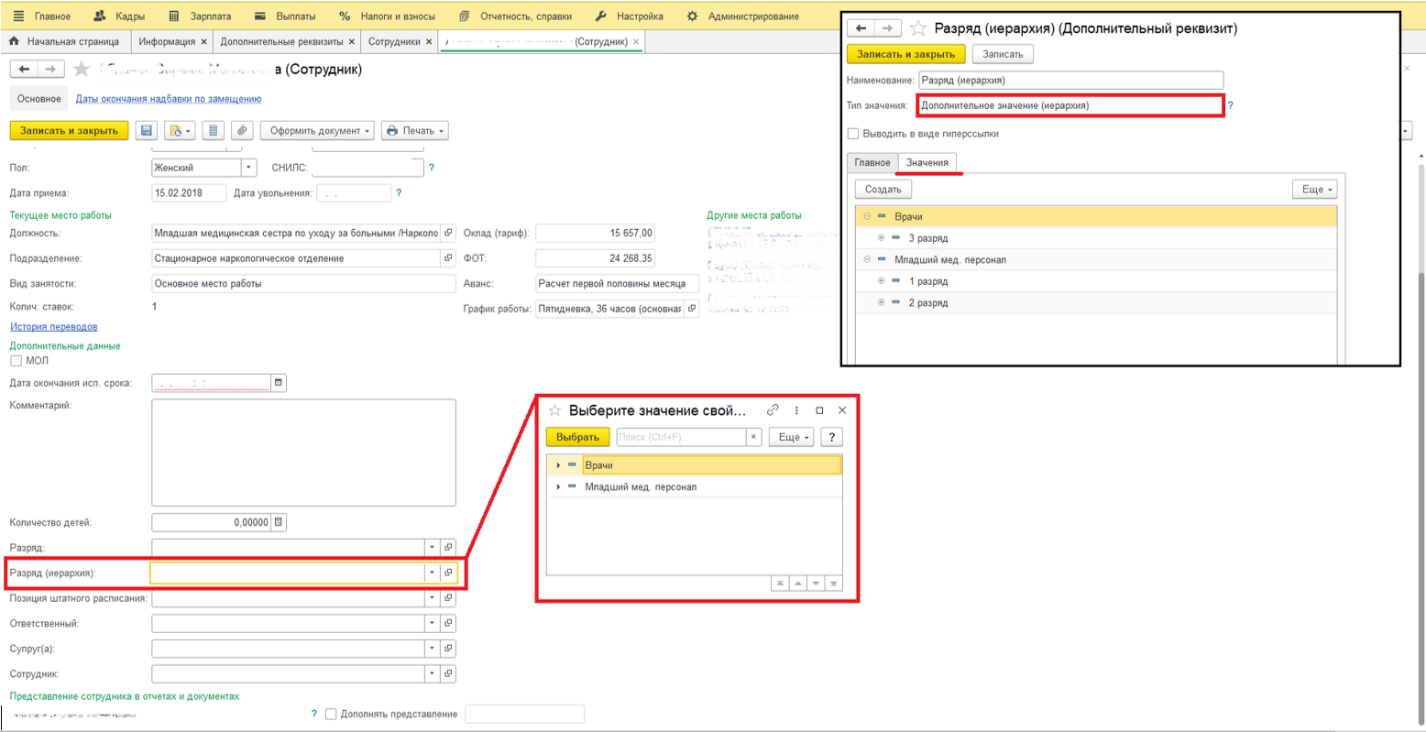
Task: Click back arrow in Разряд (иерархия) requisite window
Action: (x=862, y=29)
